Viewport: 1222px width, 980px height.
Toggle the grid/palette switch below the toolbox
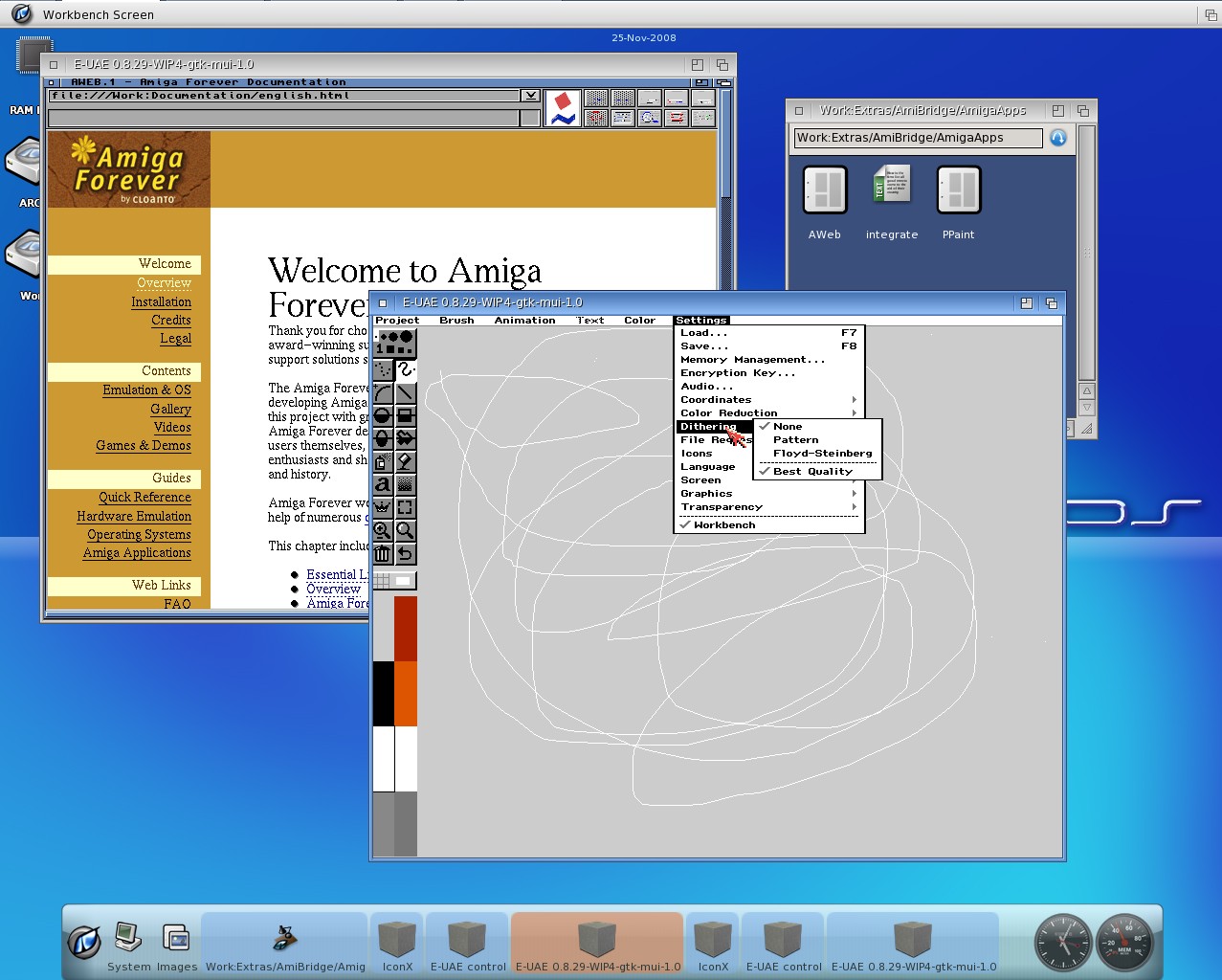pyautogui.click(x=394, y=580)
